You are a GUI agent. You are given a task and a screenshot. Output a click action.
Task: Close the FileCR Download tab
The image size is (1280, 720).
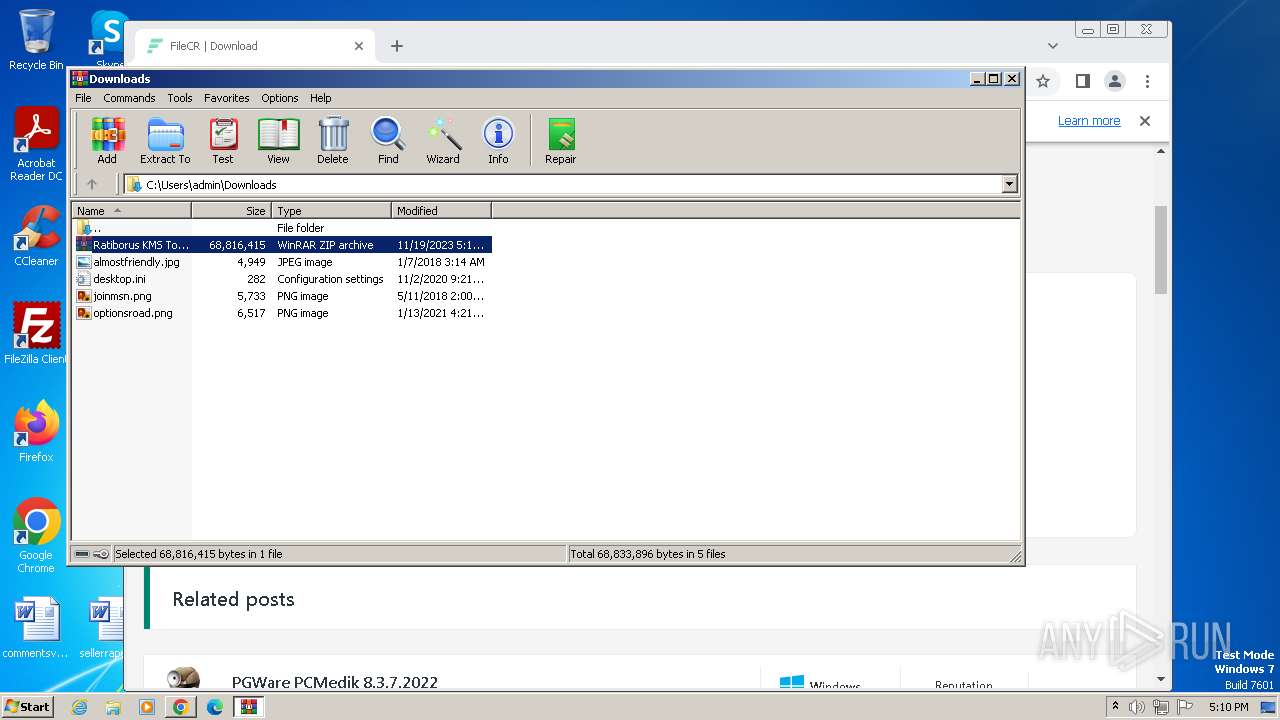click(359, 46)
